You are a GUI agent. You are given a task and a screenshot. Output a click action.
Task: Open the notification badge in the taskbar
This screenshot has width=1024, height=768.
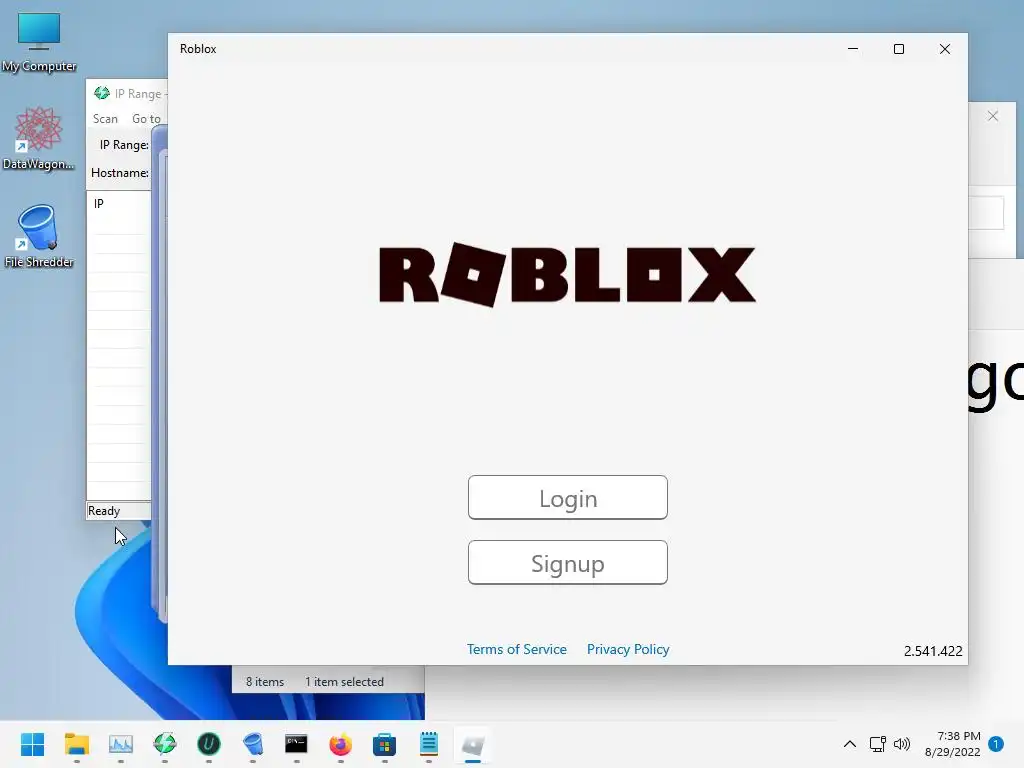coord(996,744)
